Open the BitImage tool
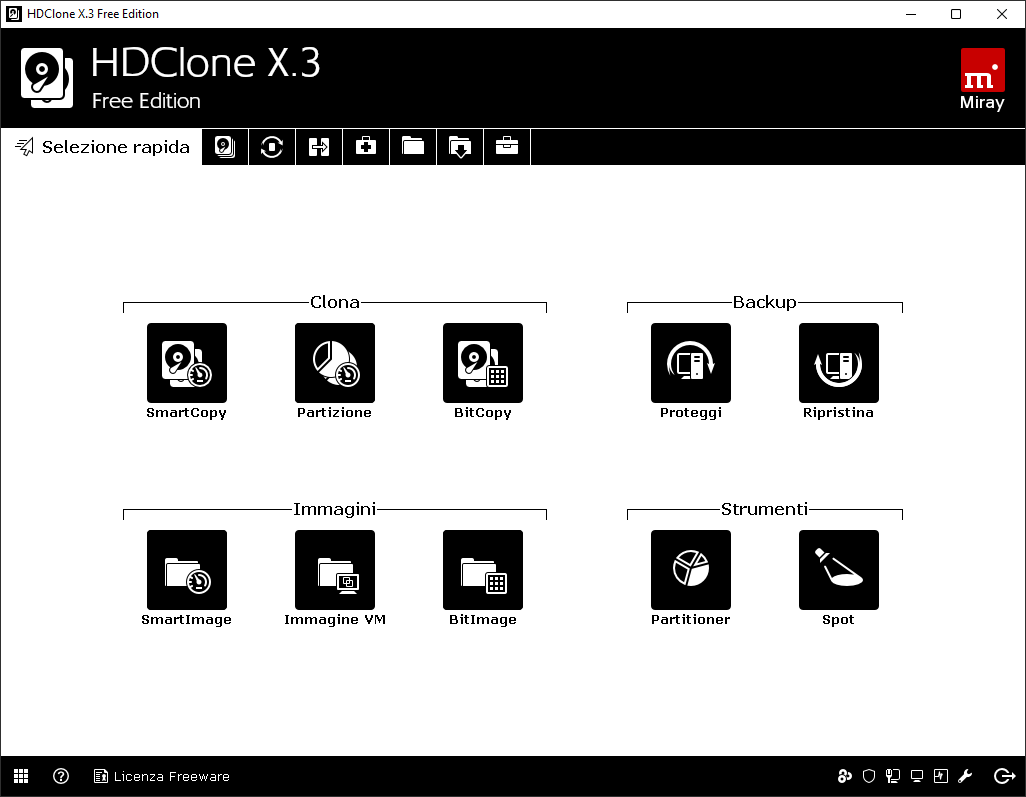 (x=483, y=570)
